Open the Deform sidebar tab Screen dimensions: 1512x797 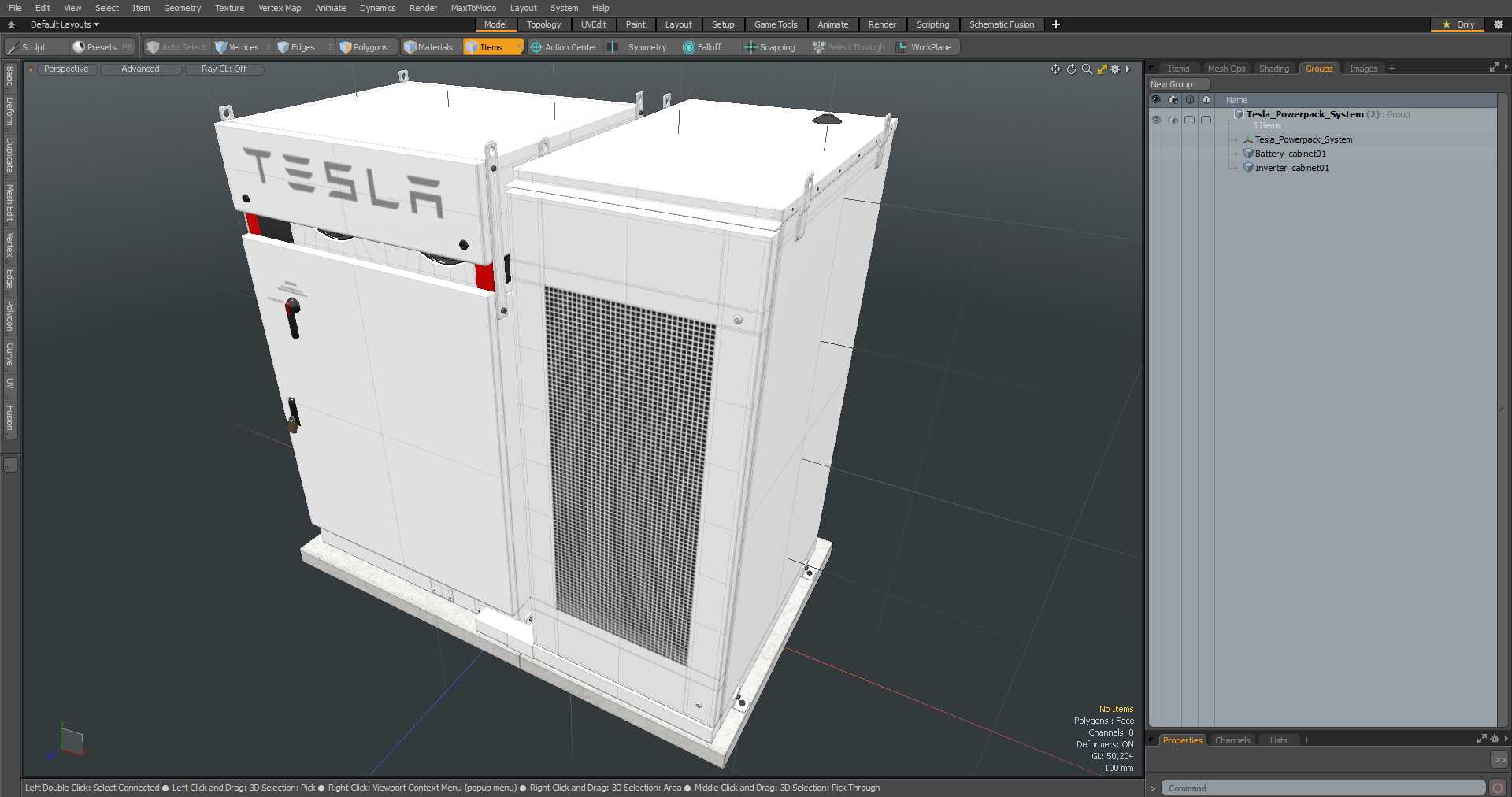[9, 112]
